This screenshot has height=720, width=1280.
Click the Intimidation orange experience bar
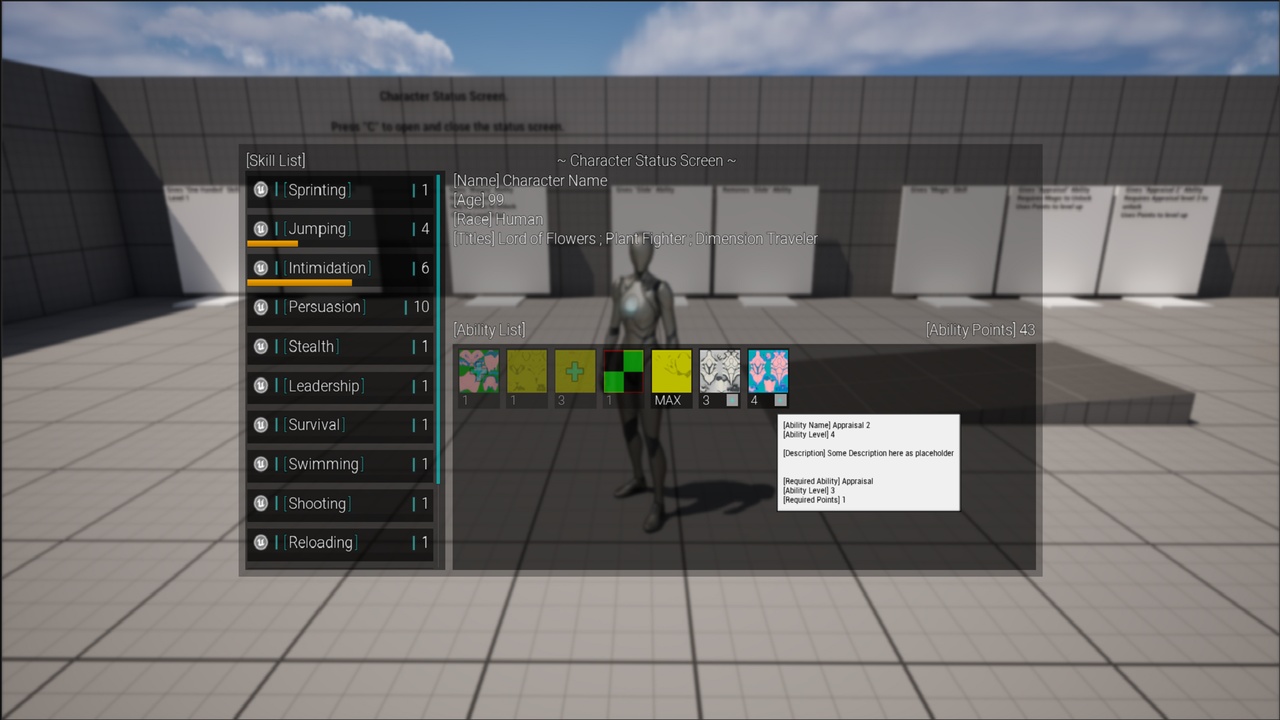(299, 282)
